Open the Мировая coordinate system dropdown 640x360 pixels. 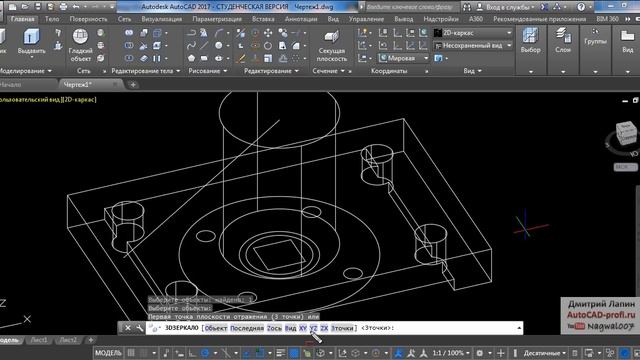coord(404,58)
